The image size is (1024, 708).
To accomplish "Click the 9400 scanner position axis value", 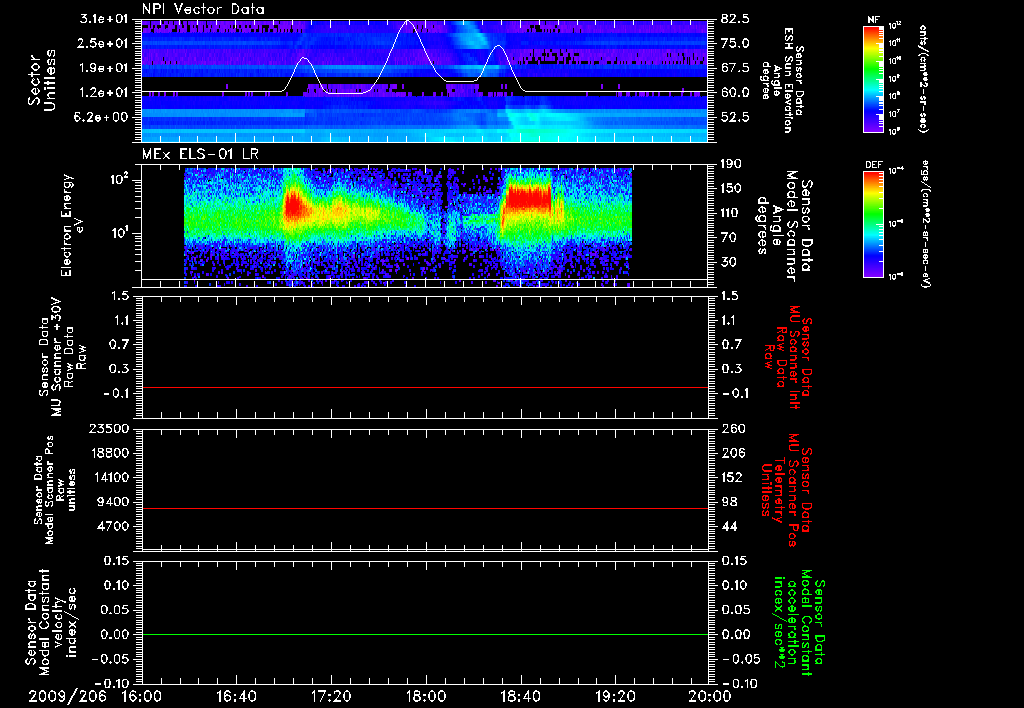I will pyautogui.click(x=113, y=502).
